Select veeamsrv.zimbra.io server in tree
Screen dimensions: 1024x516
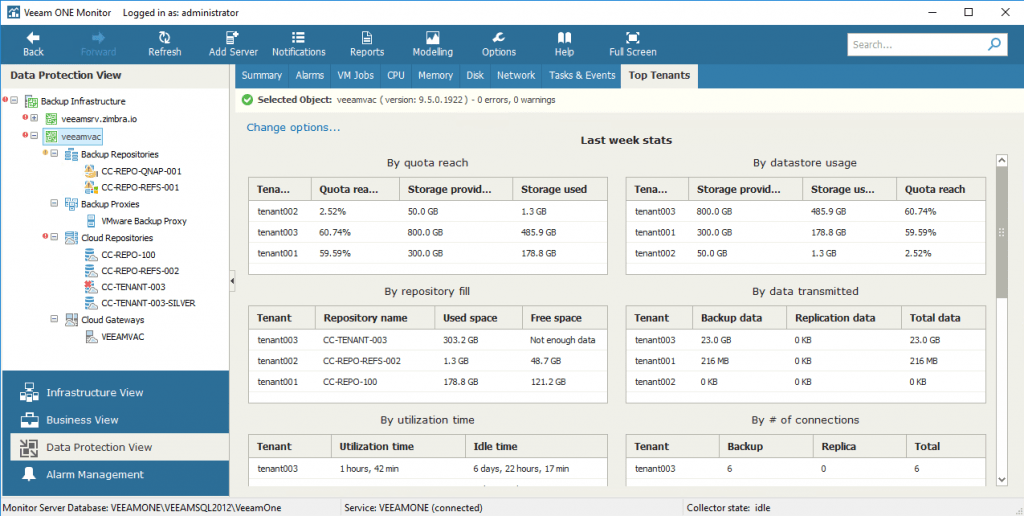pos(99,119)
